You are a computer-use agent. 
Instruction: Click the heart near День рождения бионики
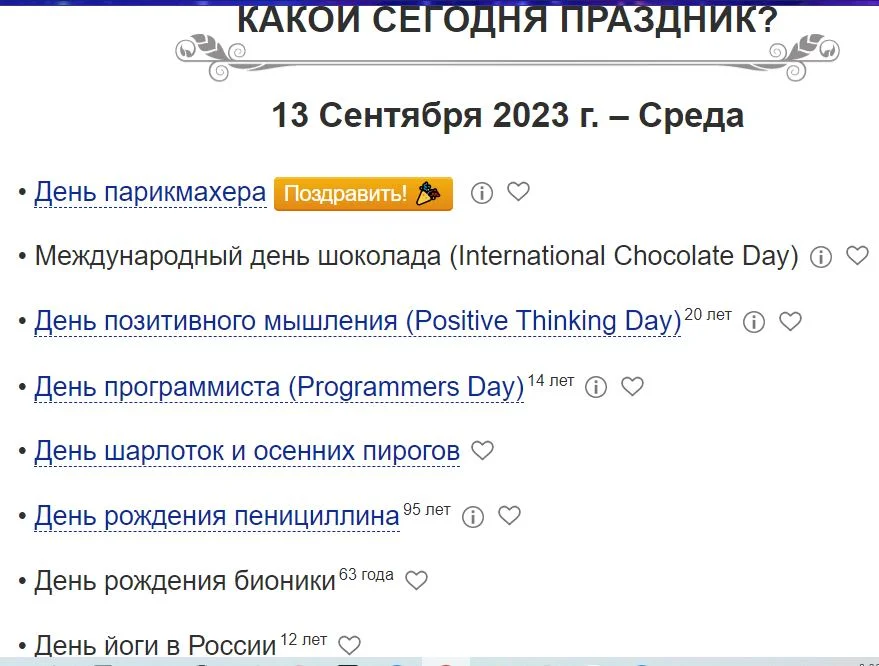[x=417, y=580]
